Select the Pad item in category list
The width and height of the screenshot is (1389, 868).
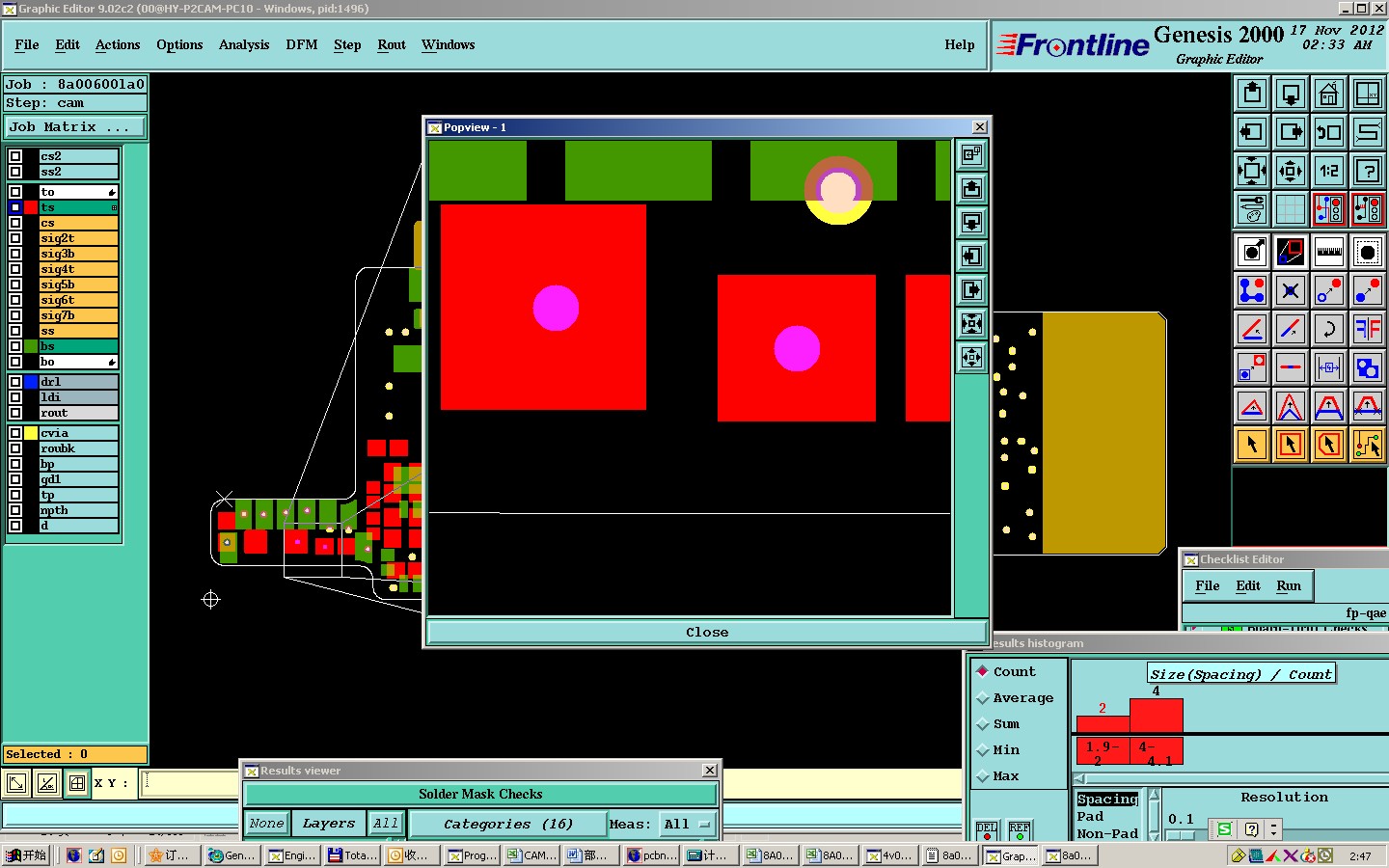coord(1090,816)
